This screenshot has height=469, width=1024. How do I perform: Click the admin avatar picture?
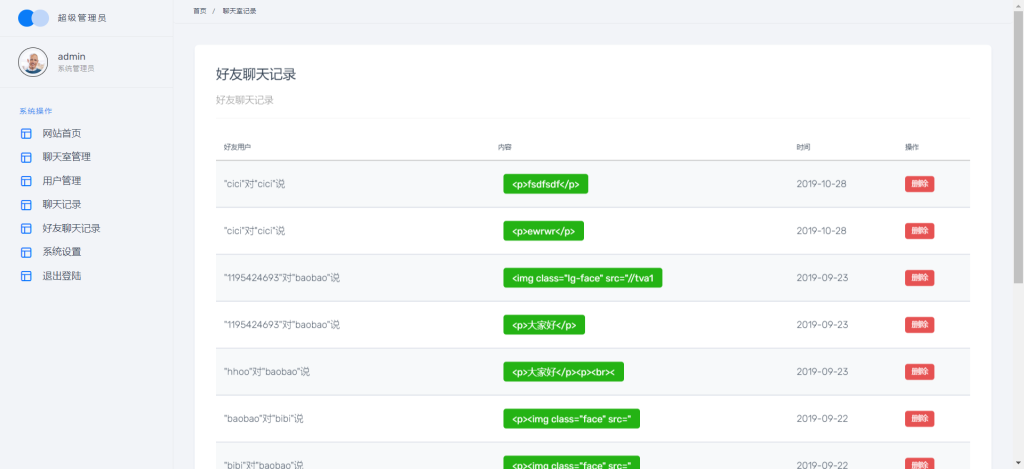click(33, 62)
